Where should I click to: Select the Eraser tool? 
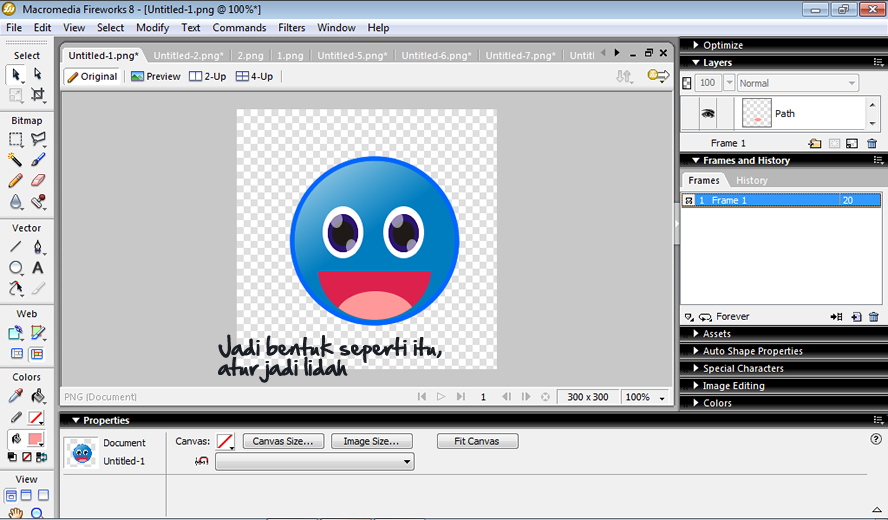(37, 181)
